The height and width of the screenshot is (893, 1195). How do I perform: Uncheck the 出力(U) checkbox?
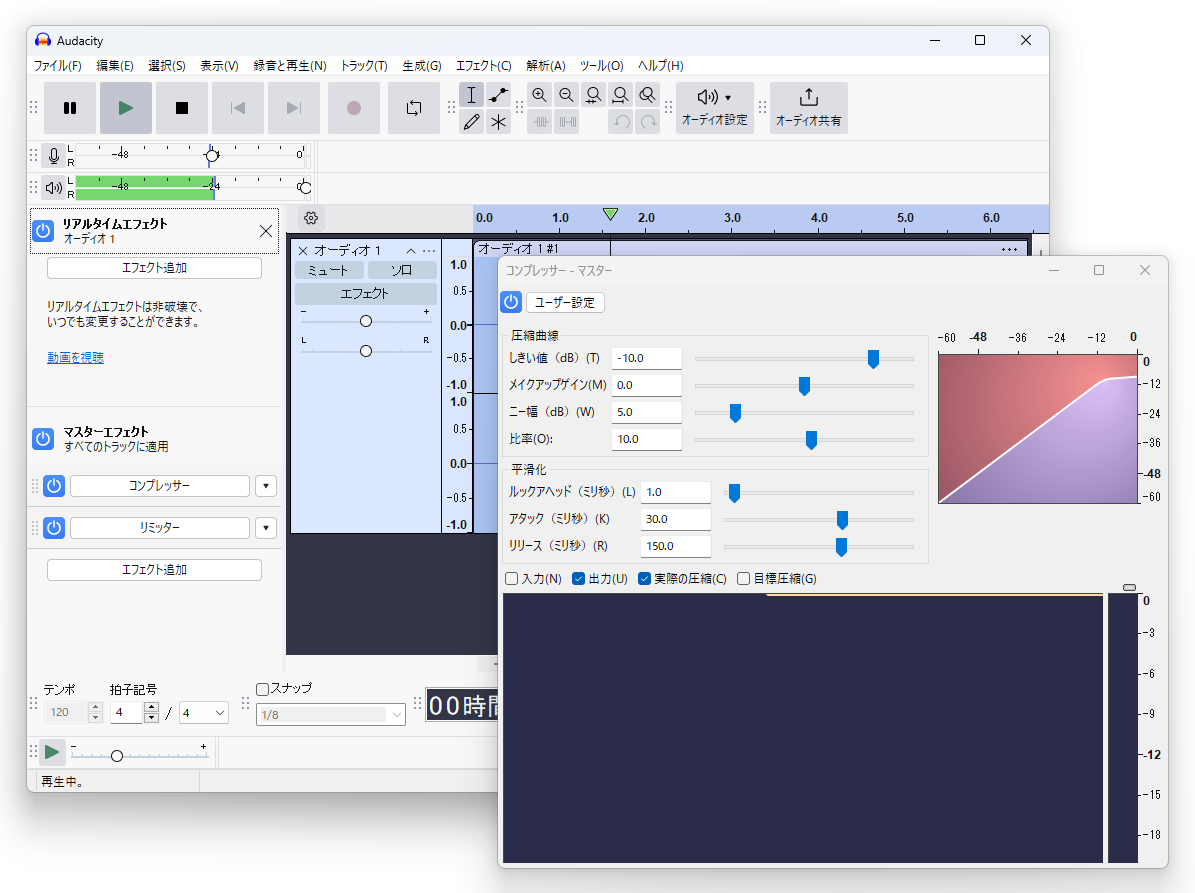pyautogui.click(x=578, y=579)
